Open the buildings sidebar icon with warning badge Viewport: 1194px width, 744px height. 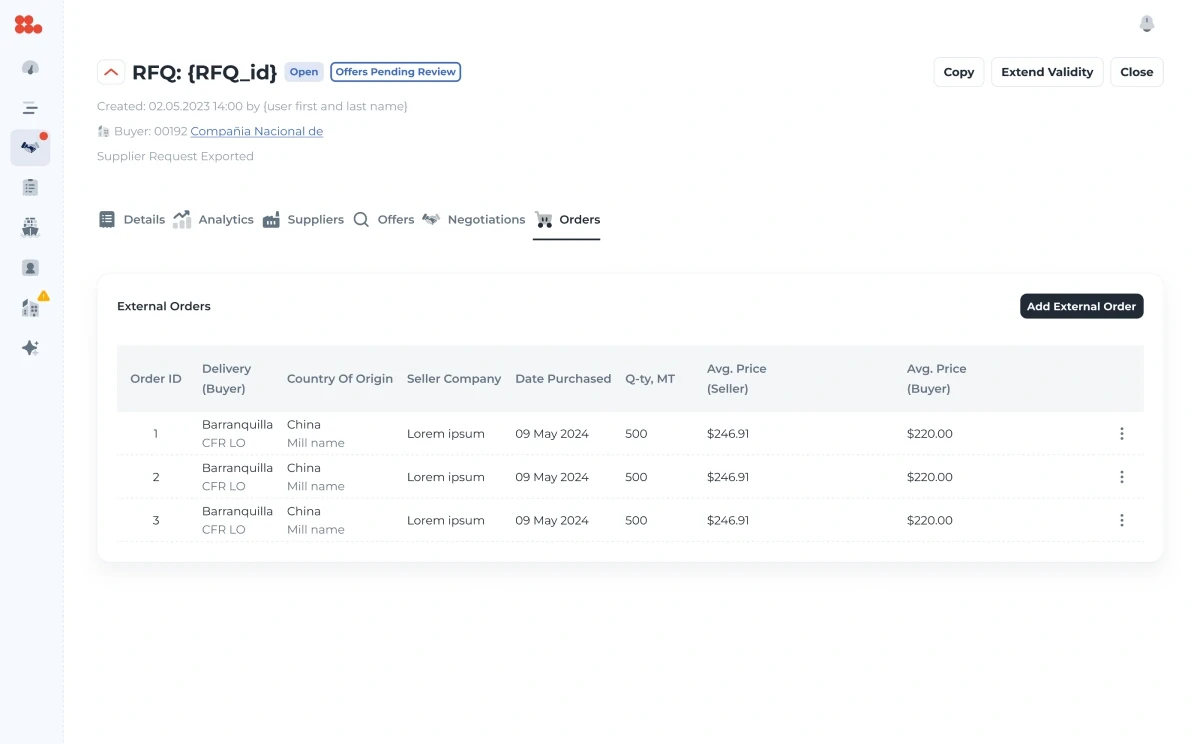[30, 307]
